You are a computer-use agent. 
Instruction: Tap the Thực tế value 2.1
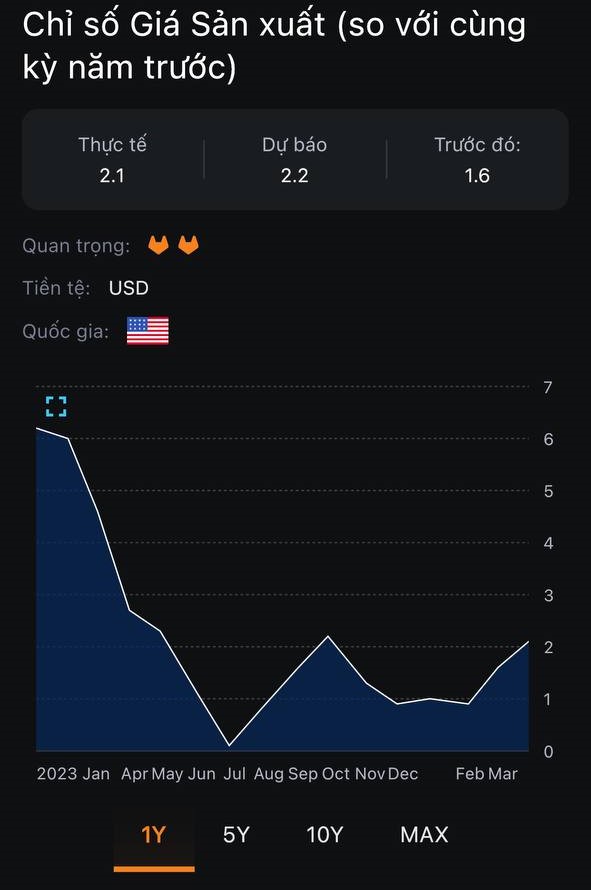(x=112, y=176)
